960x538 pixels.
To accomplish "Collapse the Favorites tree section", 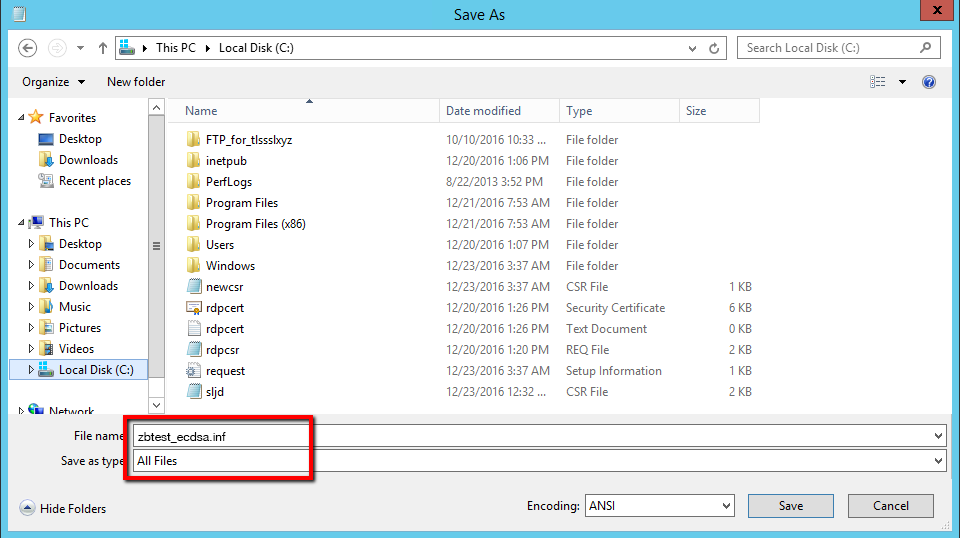I will tap(22, 118).
